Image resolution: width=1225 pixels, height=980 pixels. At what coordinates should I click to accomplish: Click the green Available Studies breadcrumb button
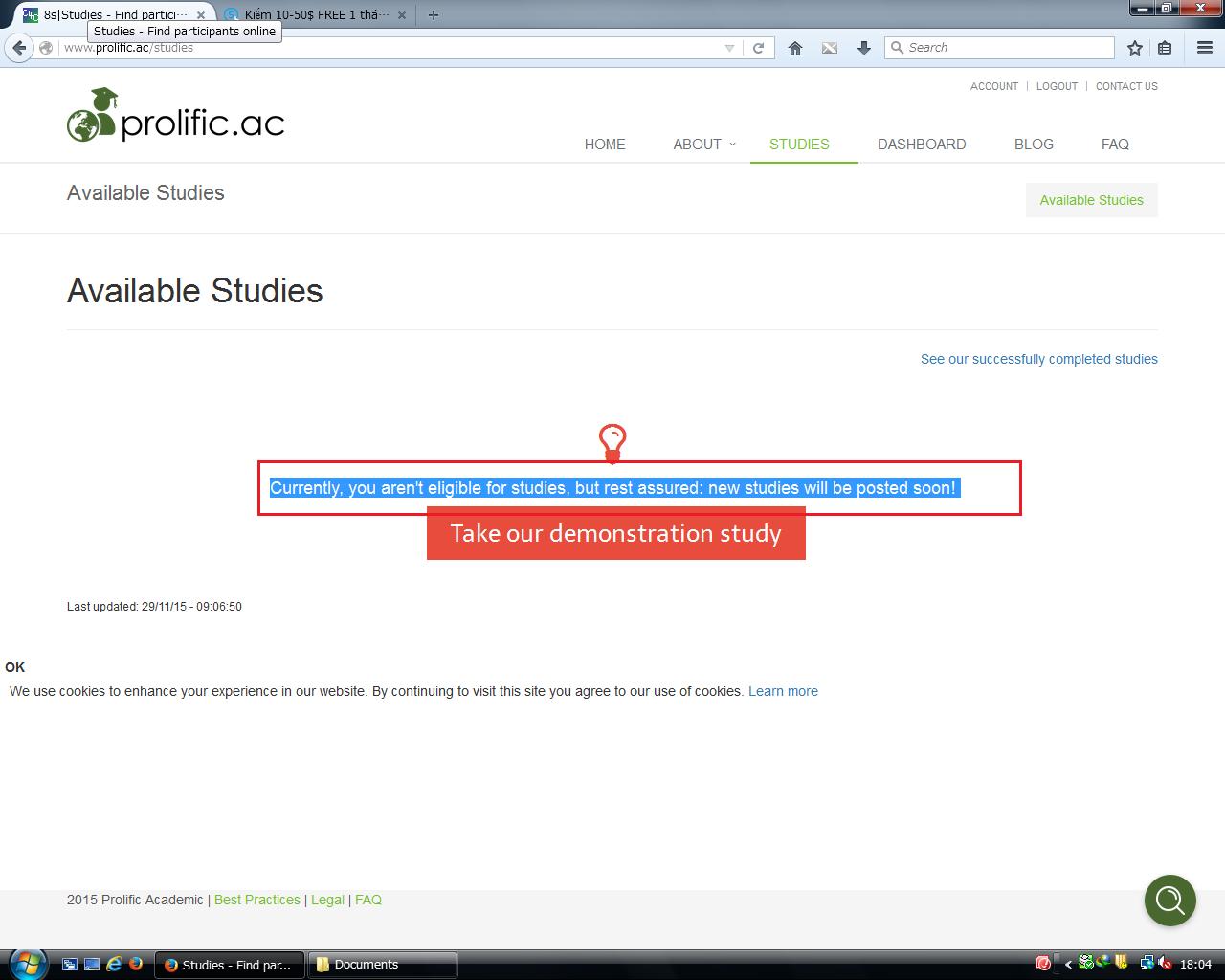(1092, 200)
